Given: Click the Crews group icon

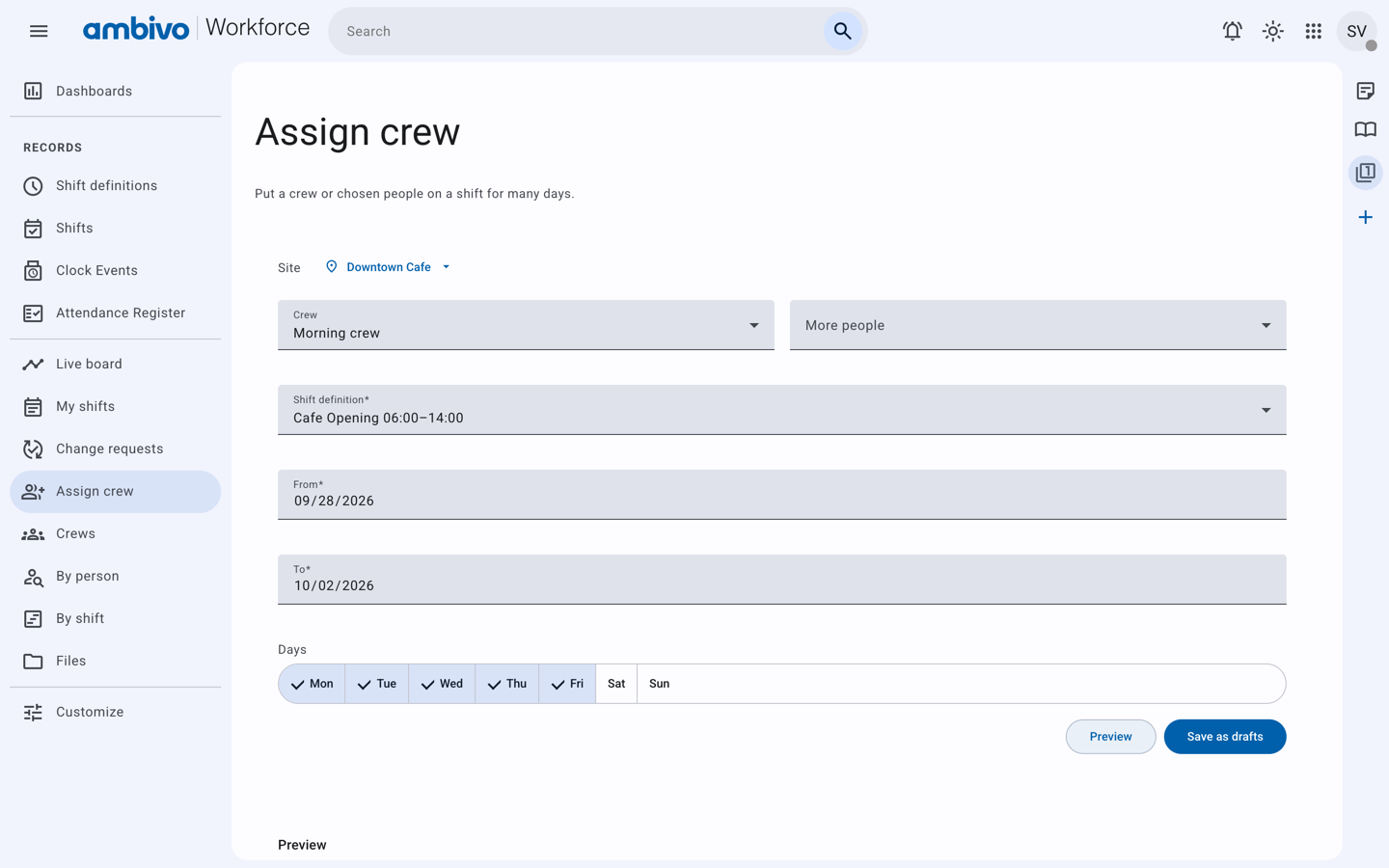Looking at the screenshot, I should (33, 533).
